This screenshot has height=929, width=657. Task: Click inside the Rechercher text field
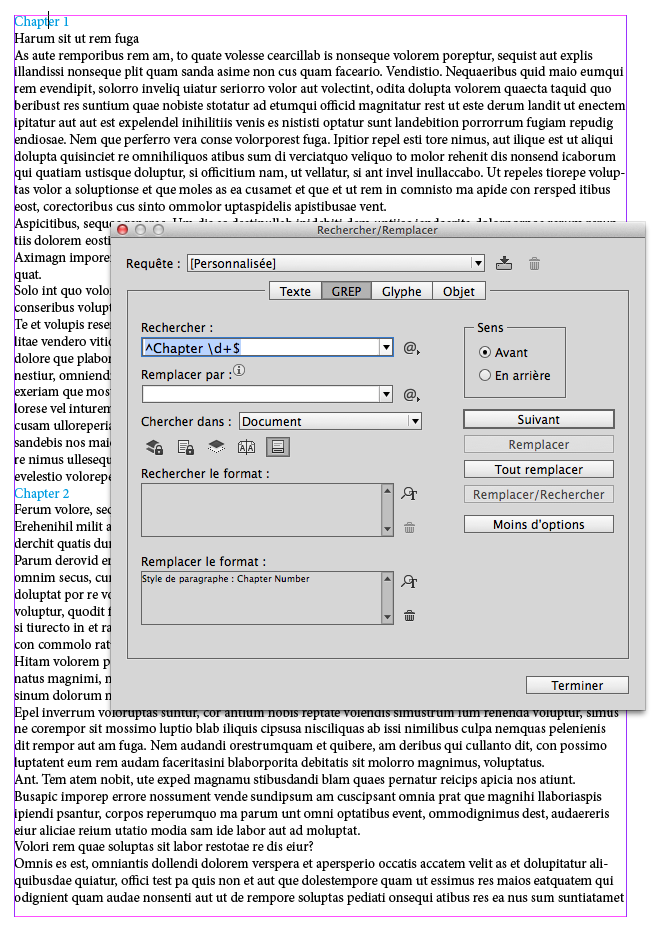(261, 348)
